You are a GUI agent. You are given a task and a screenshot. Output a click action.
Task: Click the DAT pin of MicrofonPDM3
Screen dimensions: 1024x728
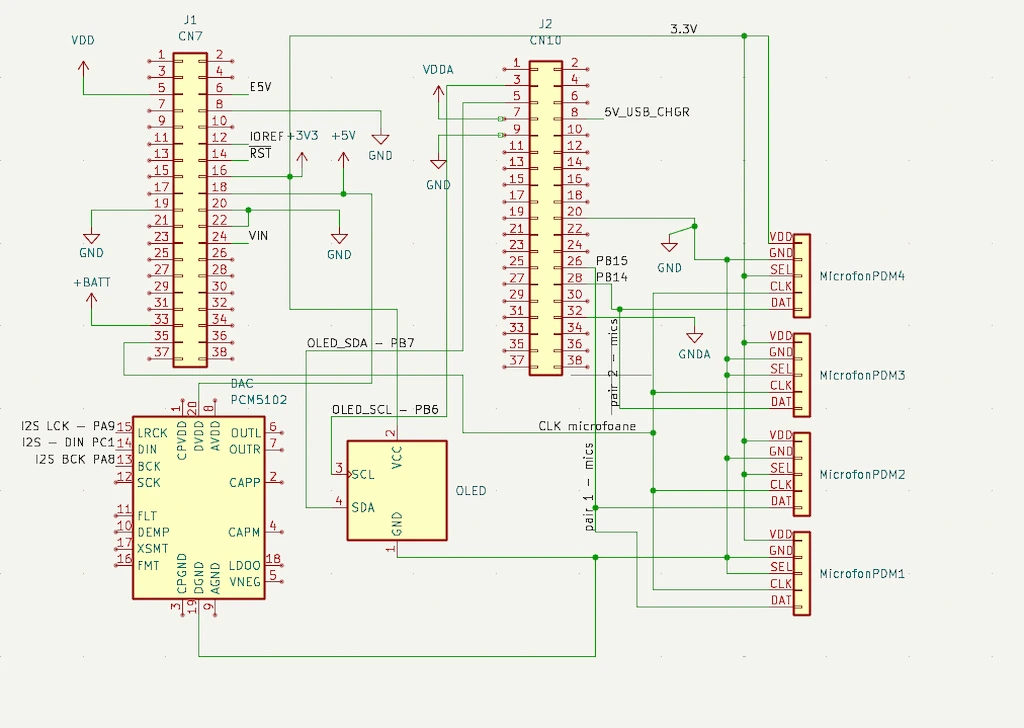(x=781, y=402)
